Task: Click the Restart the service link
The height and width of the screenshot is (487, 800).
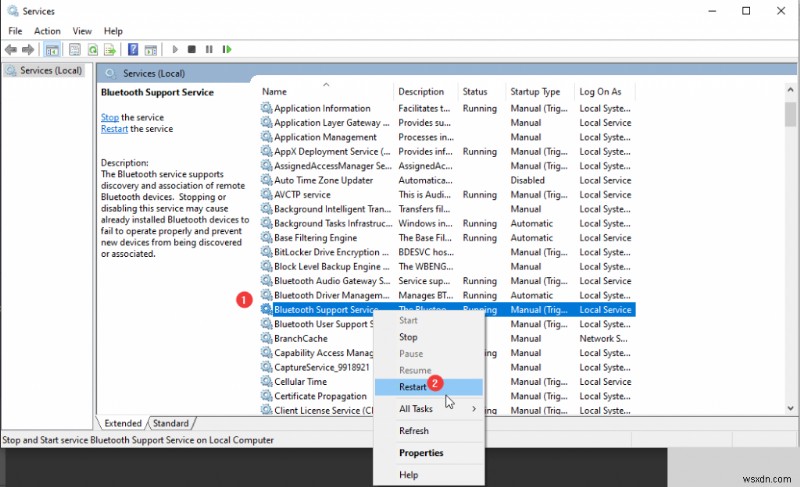Action: coord(114,129)
